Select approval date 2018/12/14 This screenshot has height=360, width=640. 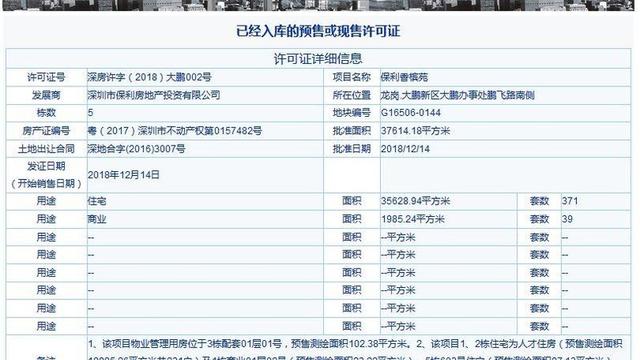pyautogui.click(x=405, y=149)
